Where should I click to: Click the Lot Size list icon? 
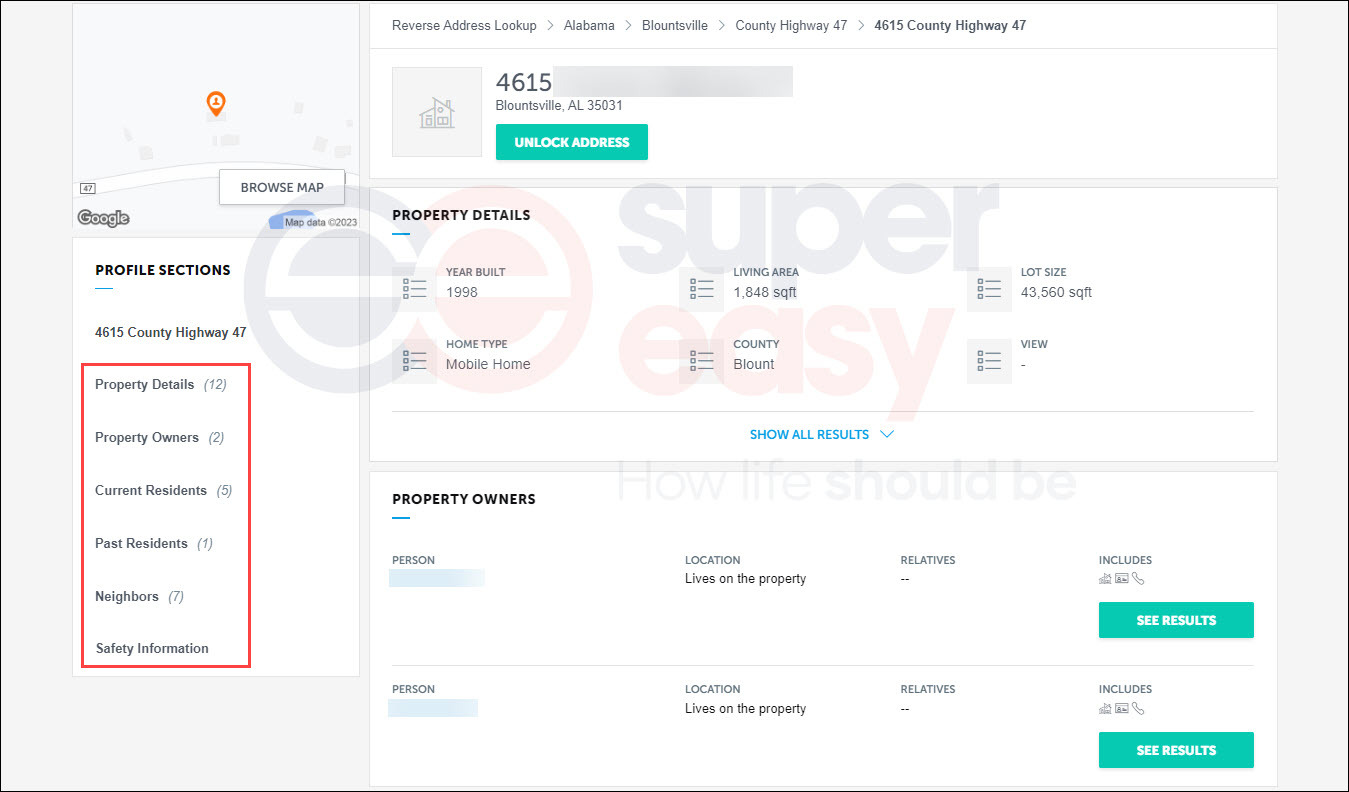(989, 289)
